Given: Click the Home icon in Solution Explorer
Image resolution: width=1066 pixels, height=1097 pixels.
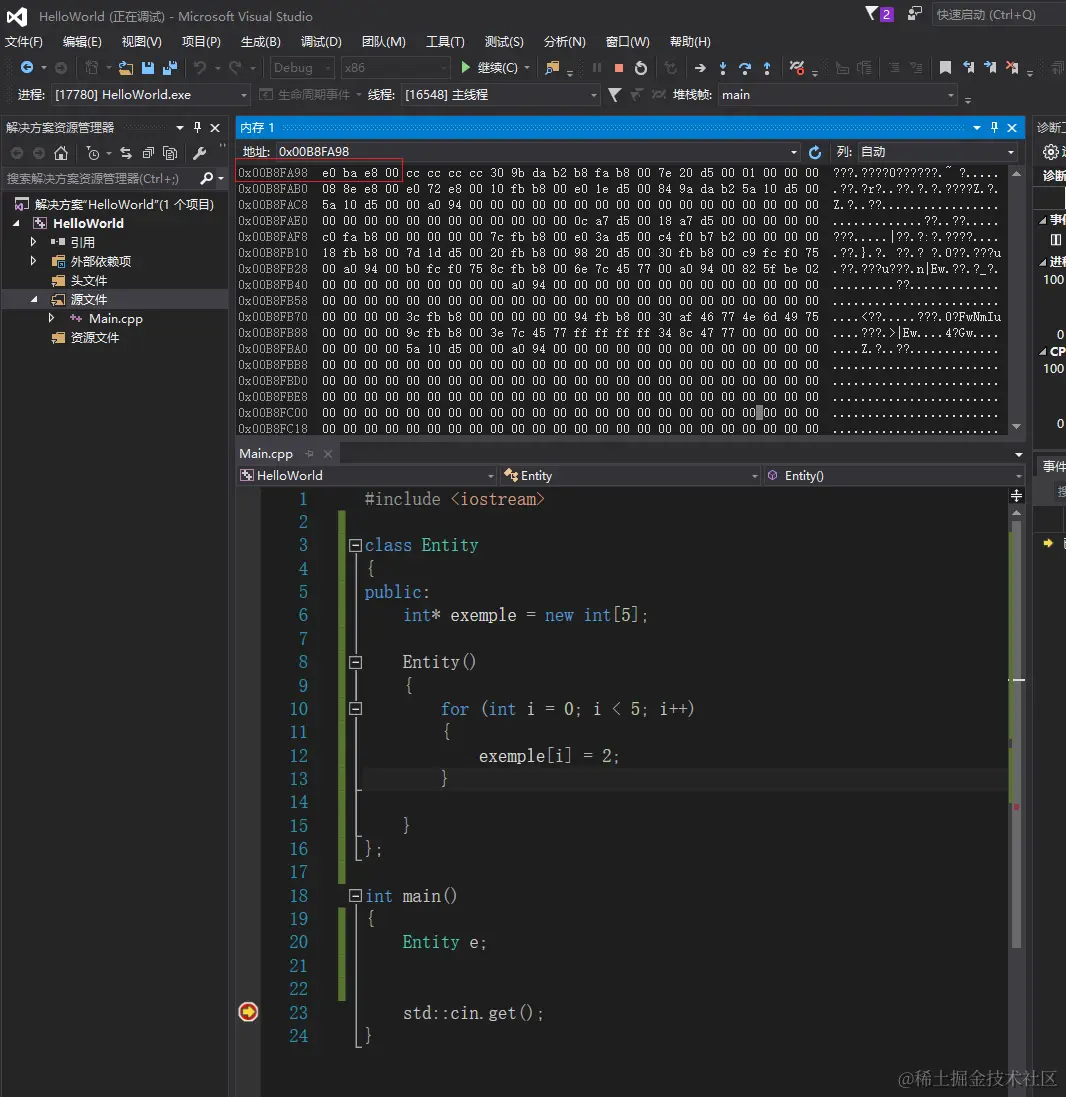Looking at the screenshot, I should point(61,153).
